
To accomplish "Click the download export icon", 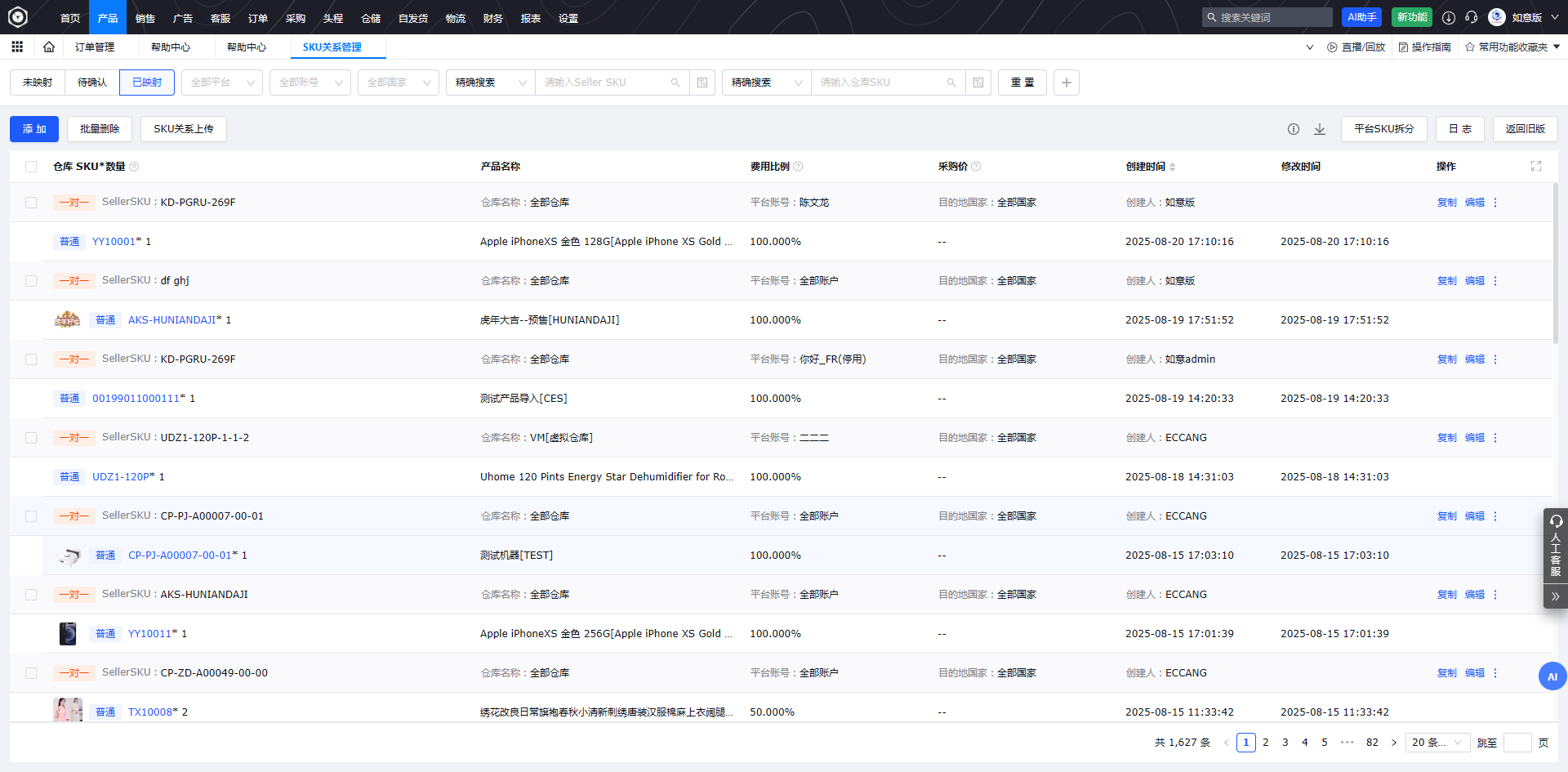I will (1320, 129).
